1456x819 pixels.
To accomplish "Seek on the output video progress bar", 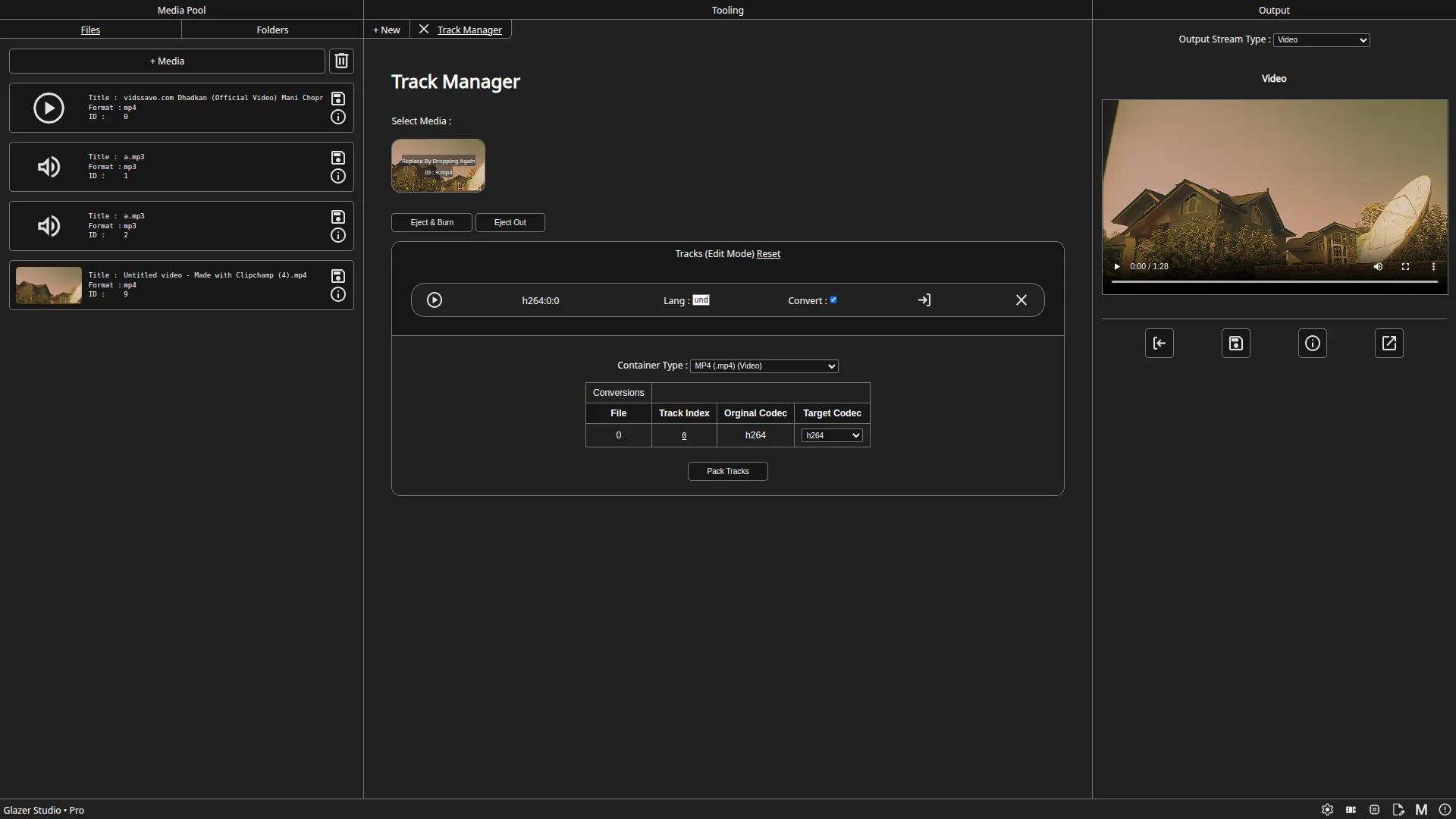I will click(x=1274, y=282).
